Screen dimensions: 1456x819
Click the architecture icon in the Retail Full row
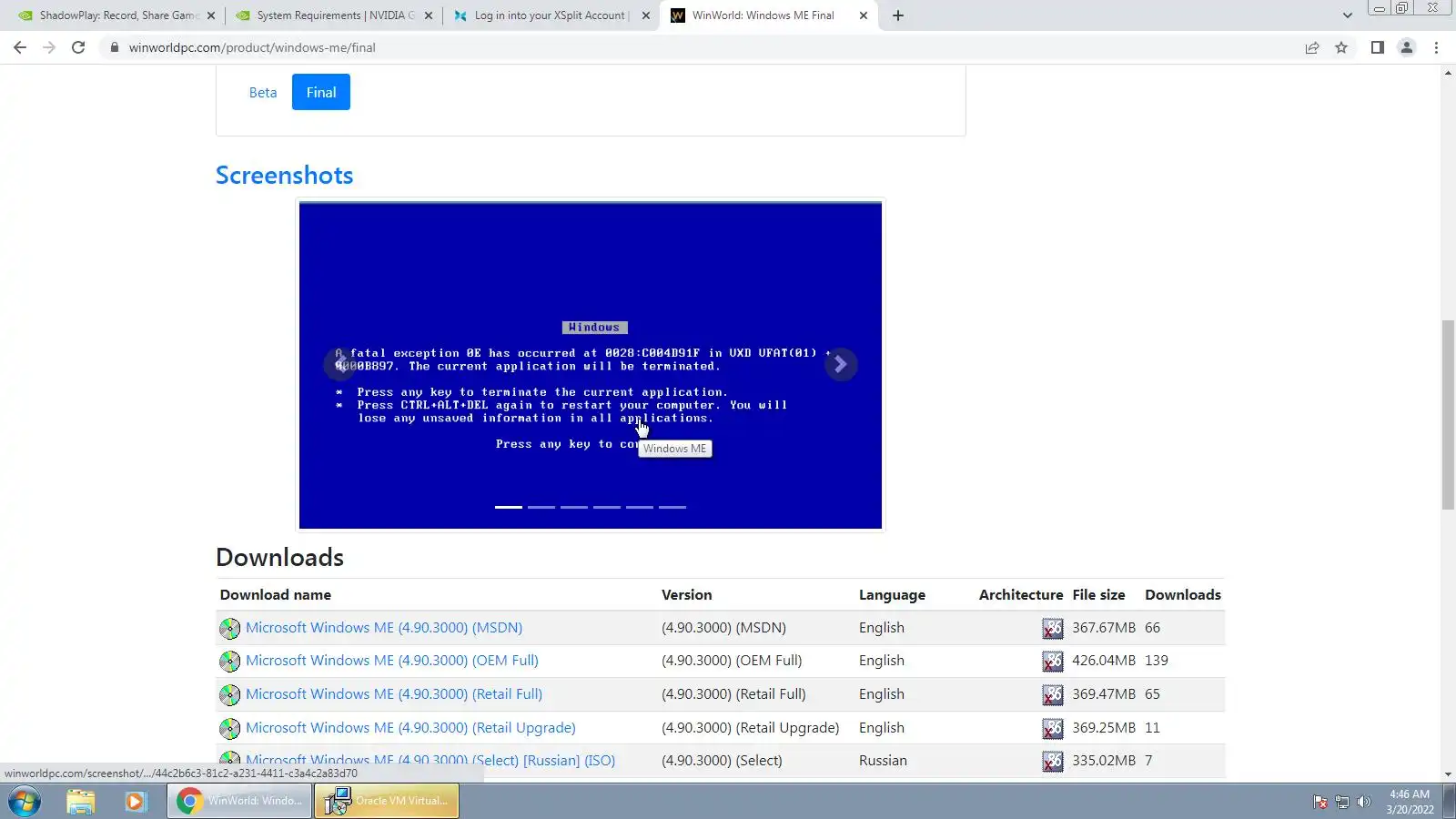[1053, 695]
